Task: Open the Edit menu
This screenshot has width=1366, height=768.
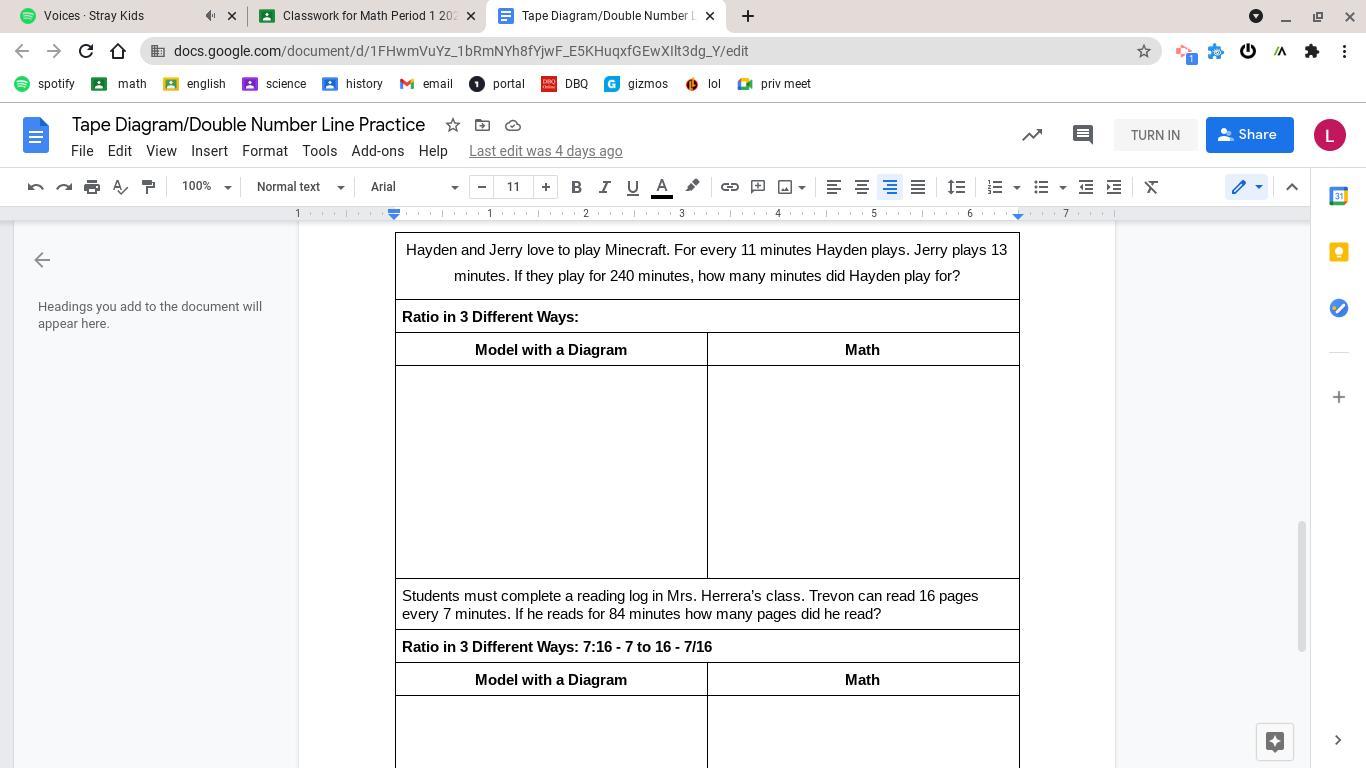Action: [120, 151]
